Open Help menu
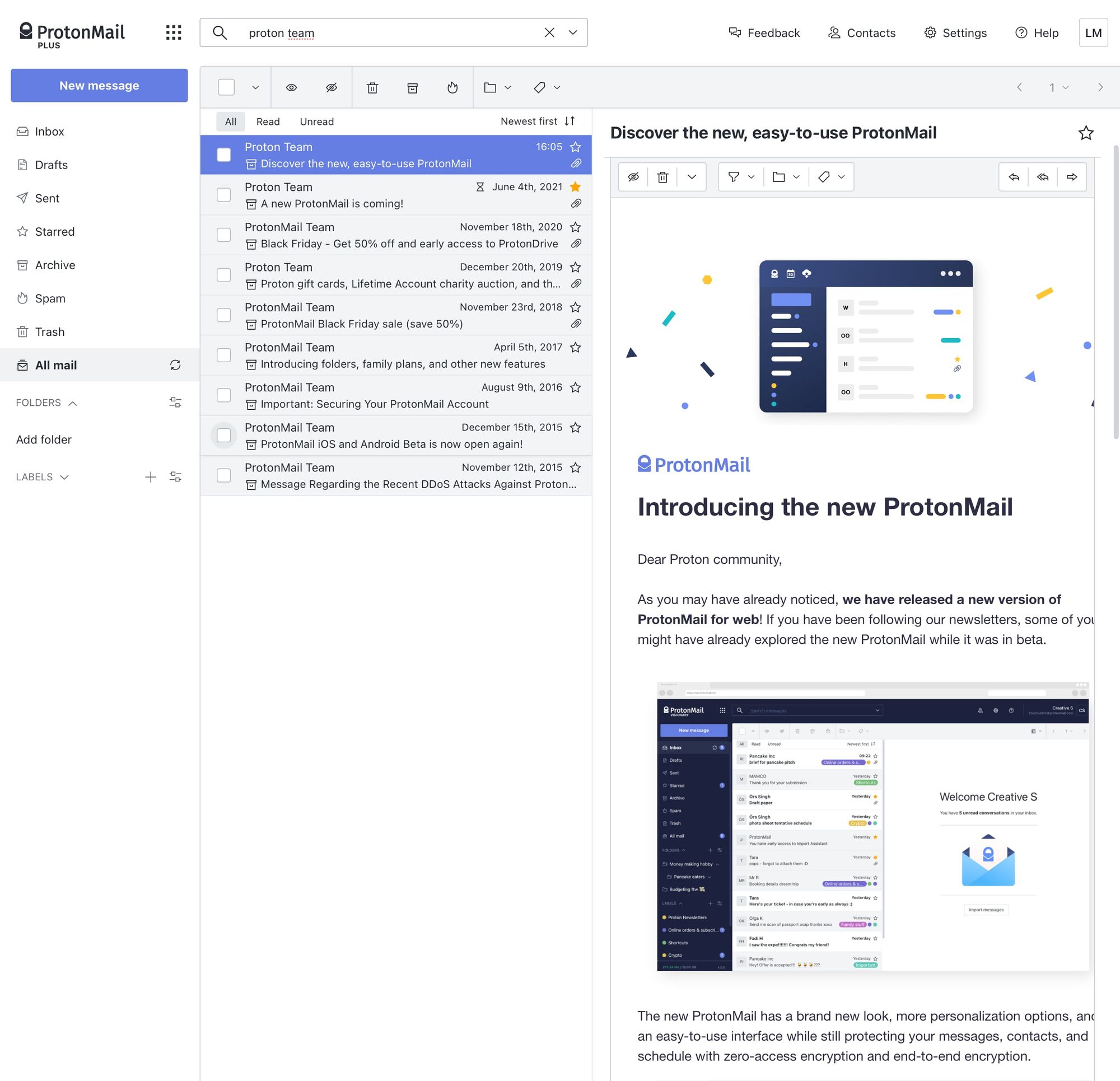Viewport: 1120px width, 1081px height. pyautogui.click(x=1037, y=32)
